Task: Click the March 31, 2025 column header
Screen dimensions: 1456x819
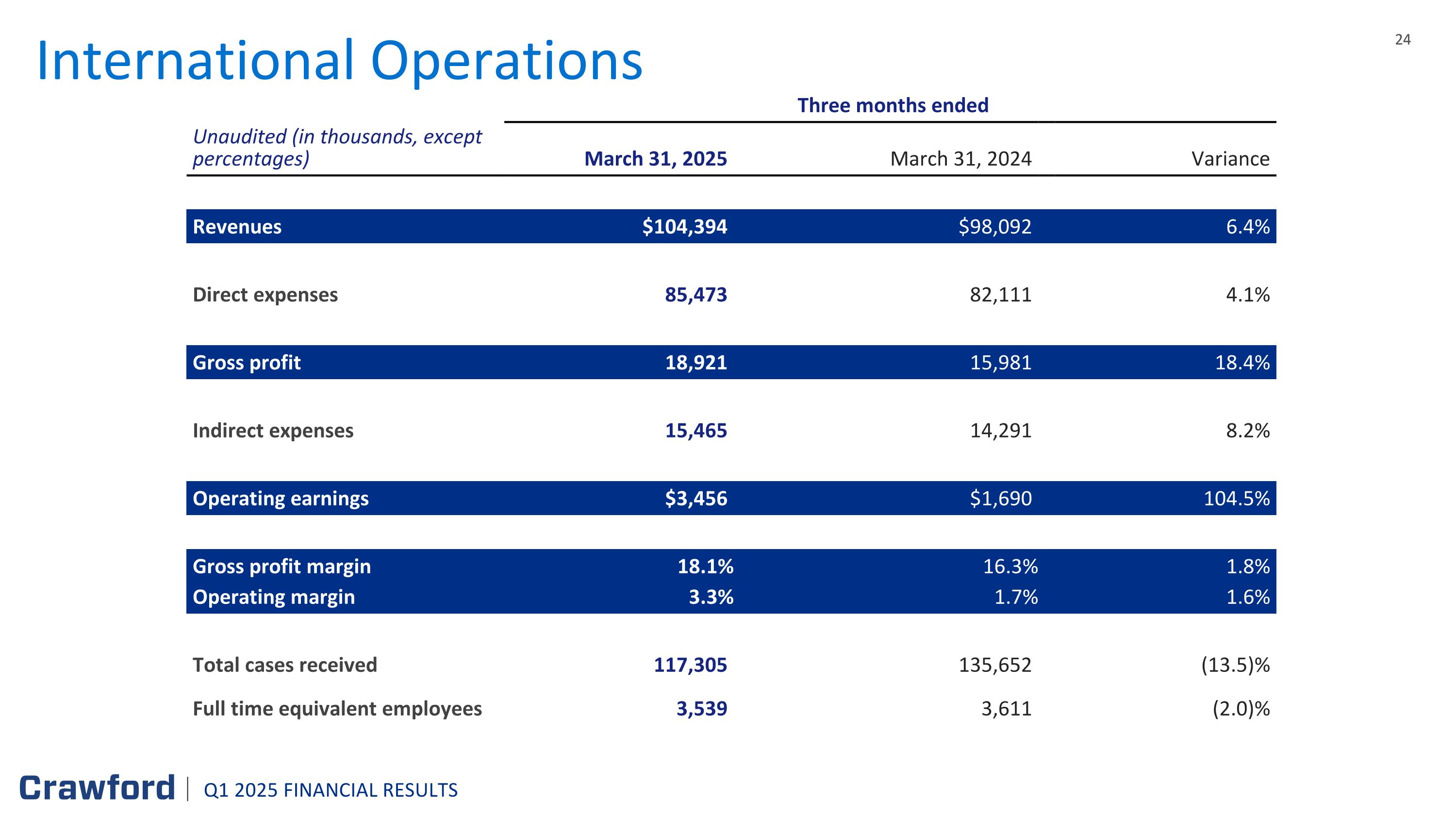Action: pos(655,159)
